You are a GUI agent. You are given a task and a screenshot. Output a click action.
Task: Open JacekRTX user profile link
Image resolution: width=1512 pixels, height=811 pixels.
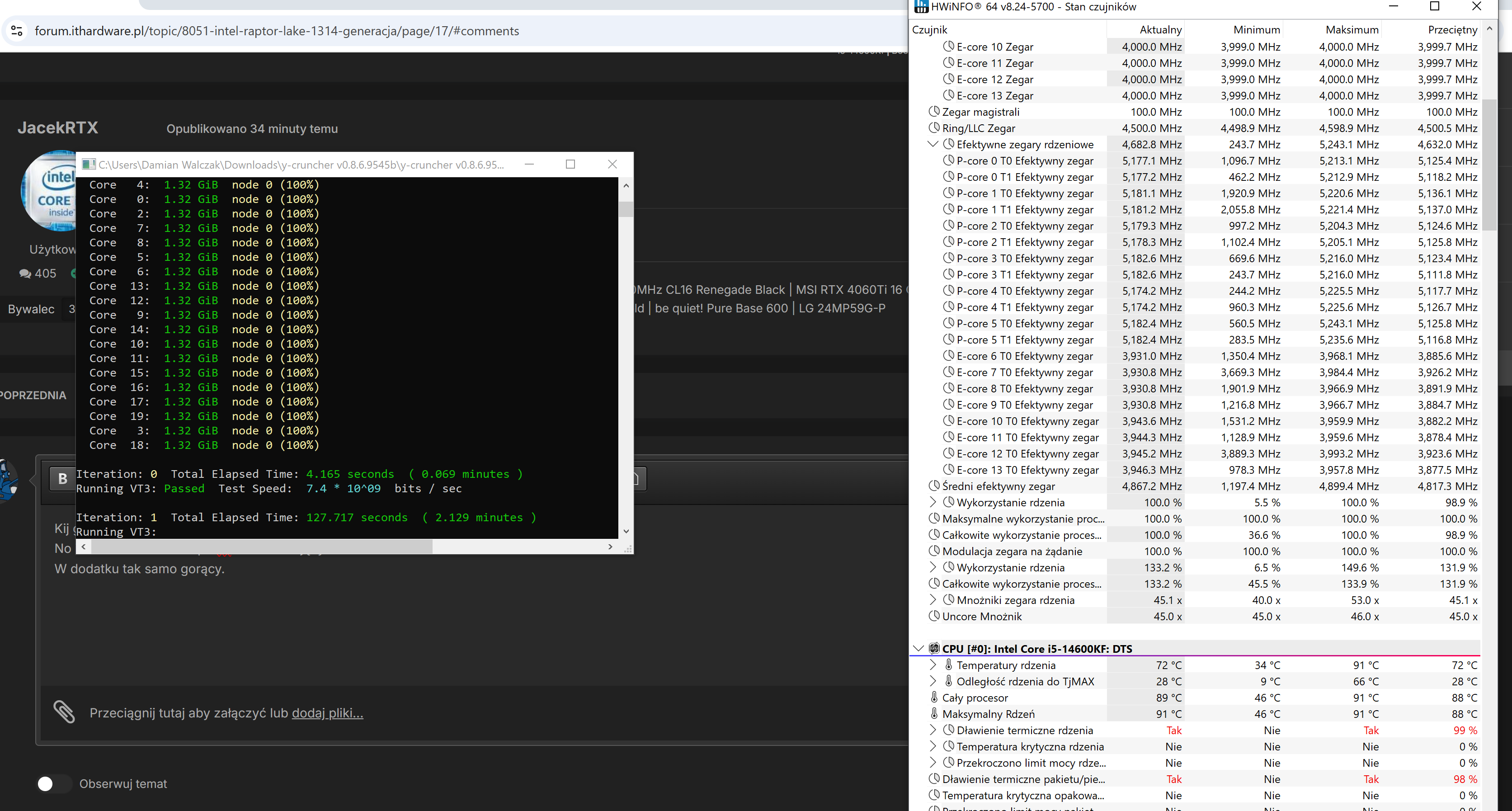57,128
